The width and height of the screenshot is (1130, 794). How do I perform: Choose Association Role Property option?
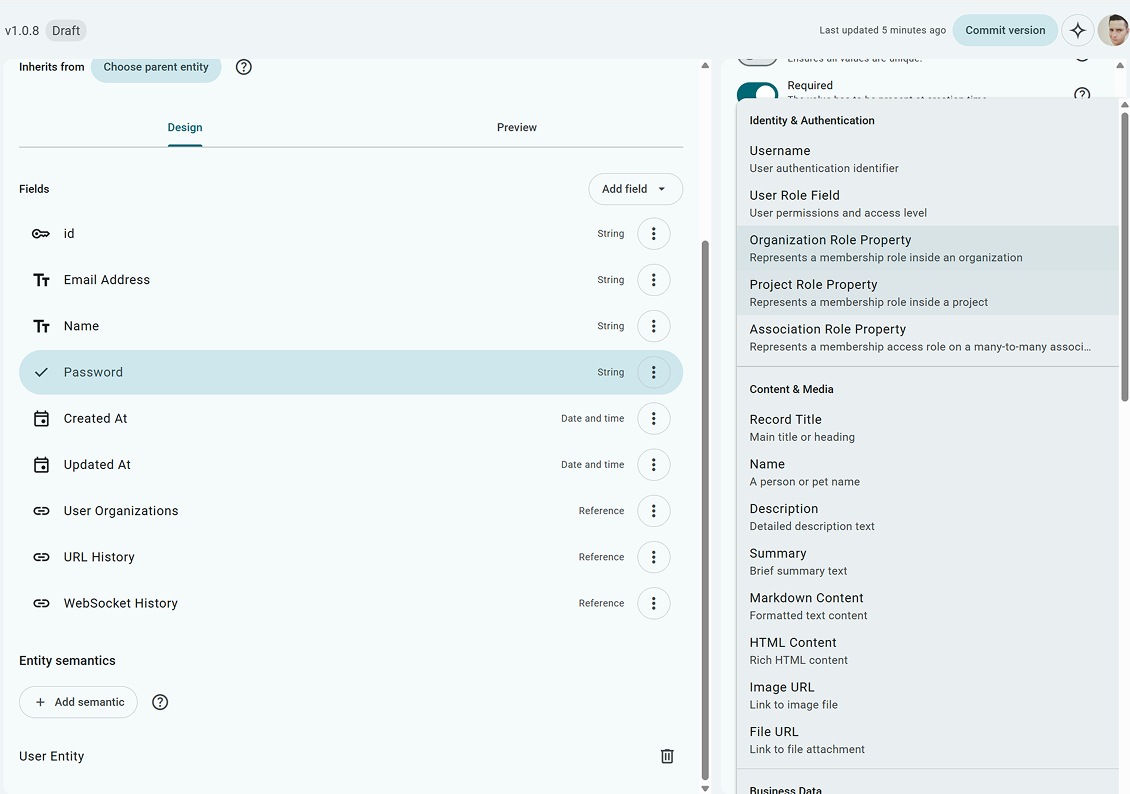coord(927,338)
